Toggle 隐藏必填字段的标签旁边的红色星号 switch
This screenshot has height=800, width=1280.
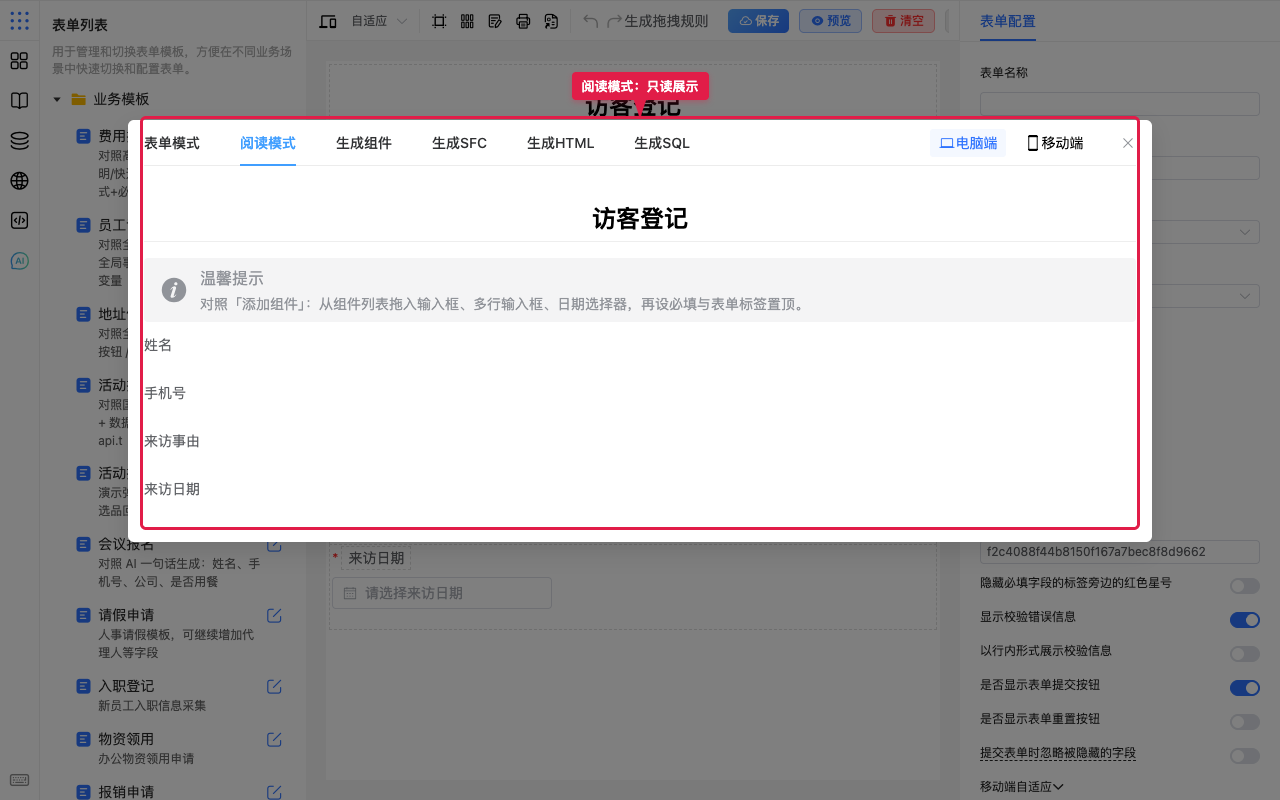click(x=1245, y=586)
